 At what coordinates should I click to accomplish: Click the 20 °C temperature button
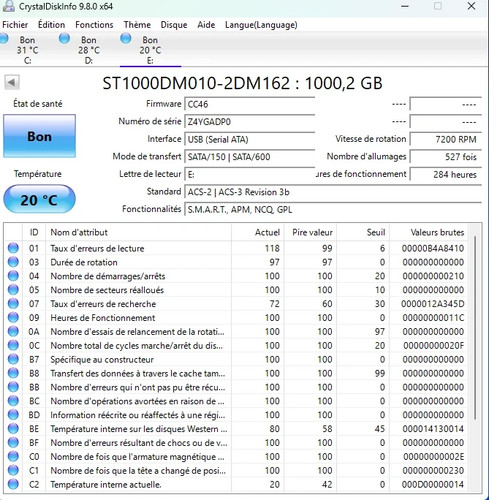(x=39, y=199)
